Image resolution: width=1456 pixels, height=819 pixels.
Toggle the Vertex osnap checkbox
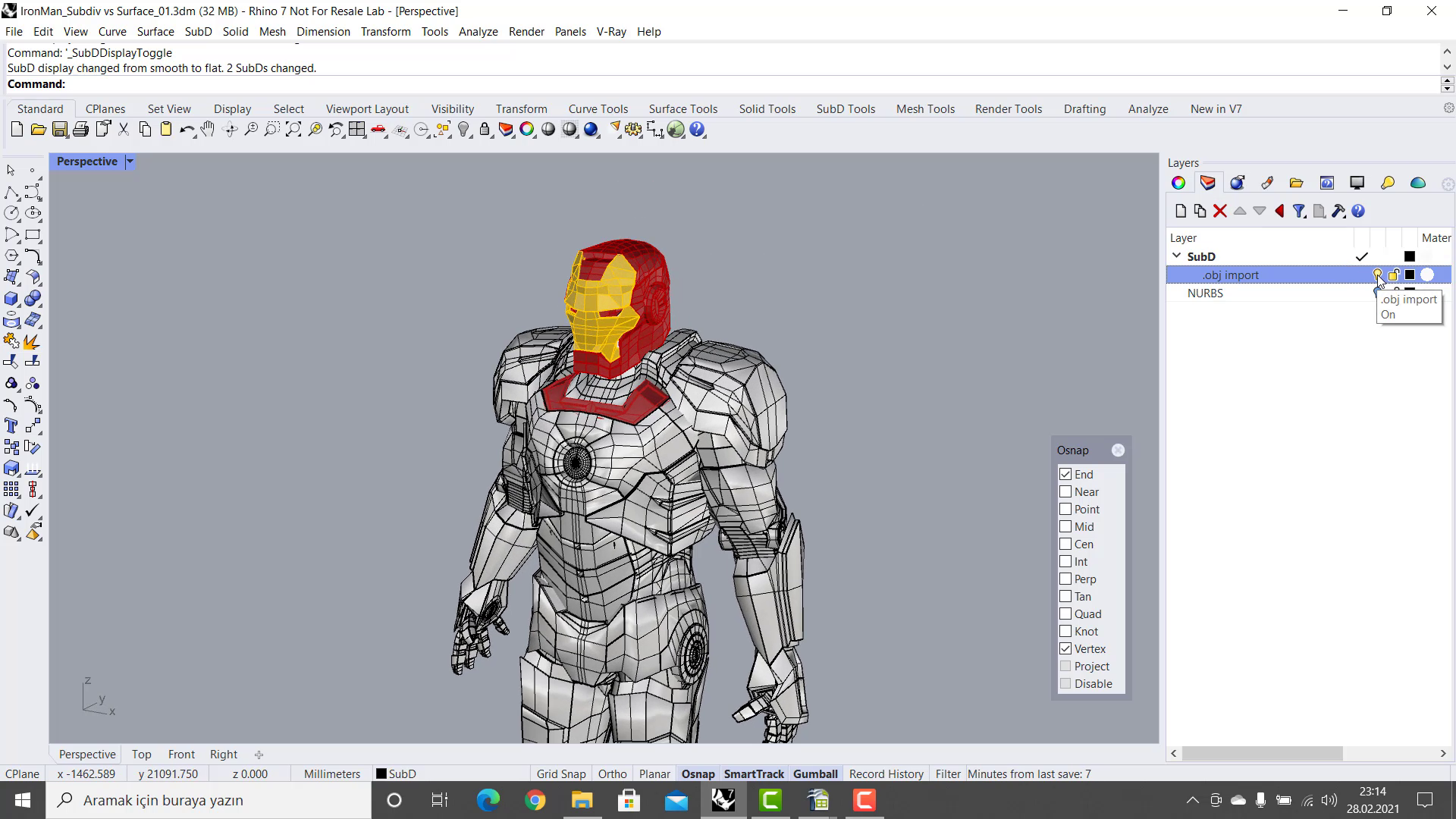click(1065, 649)
